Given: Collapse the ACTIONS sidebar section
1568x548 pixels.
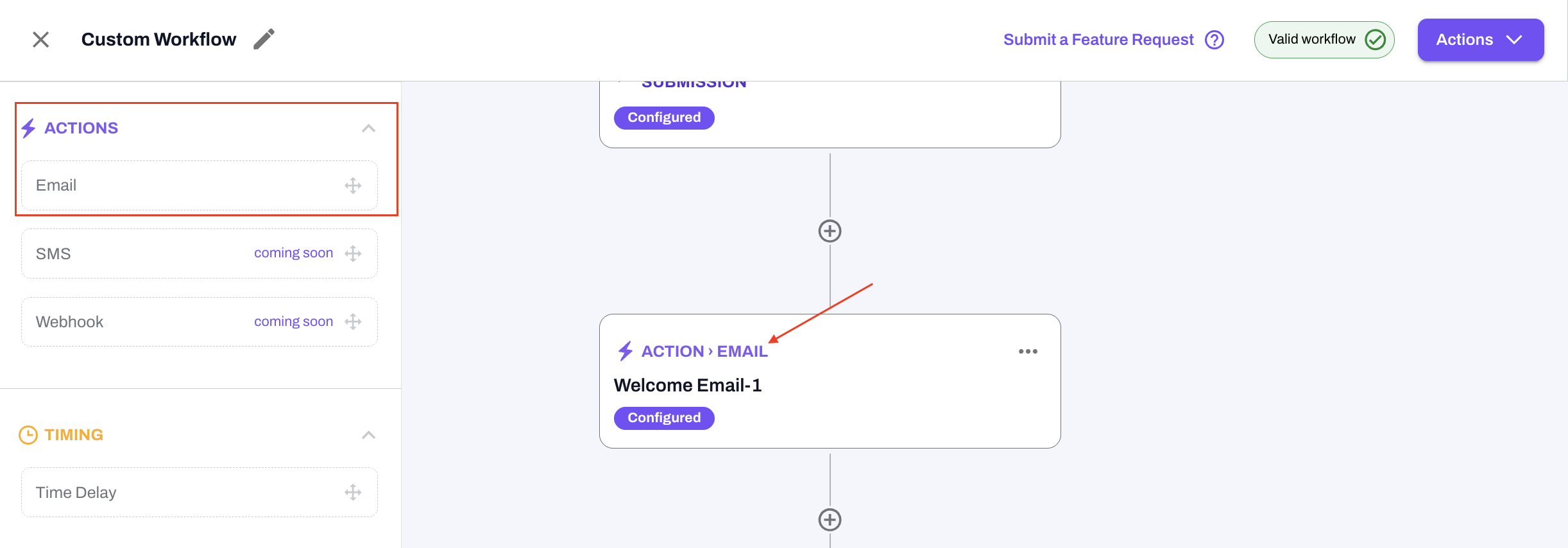Looking at the screenshot, I should 368,128.
